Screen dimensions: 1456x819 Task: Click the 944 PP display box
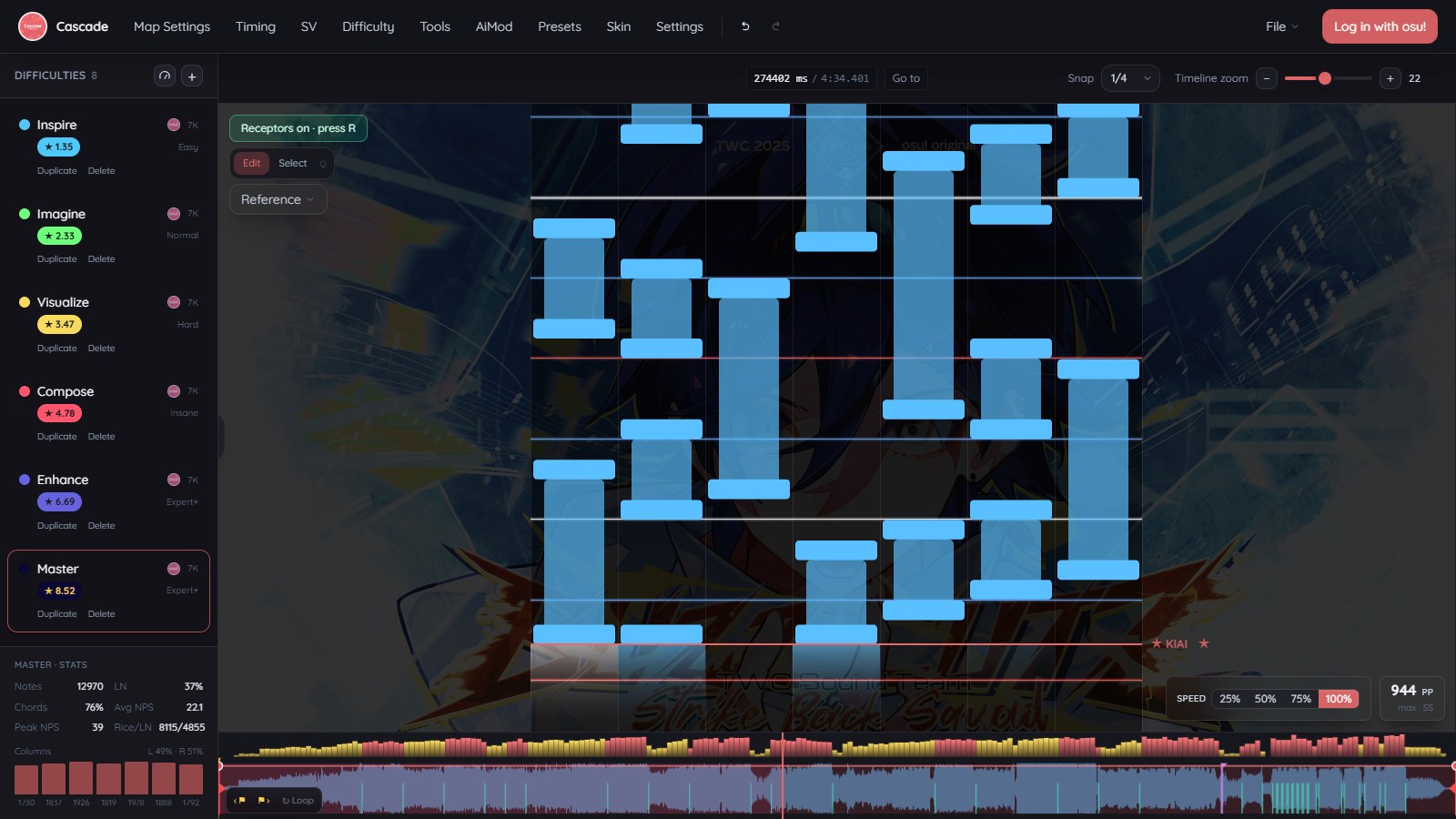pos(1411,699)
